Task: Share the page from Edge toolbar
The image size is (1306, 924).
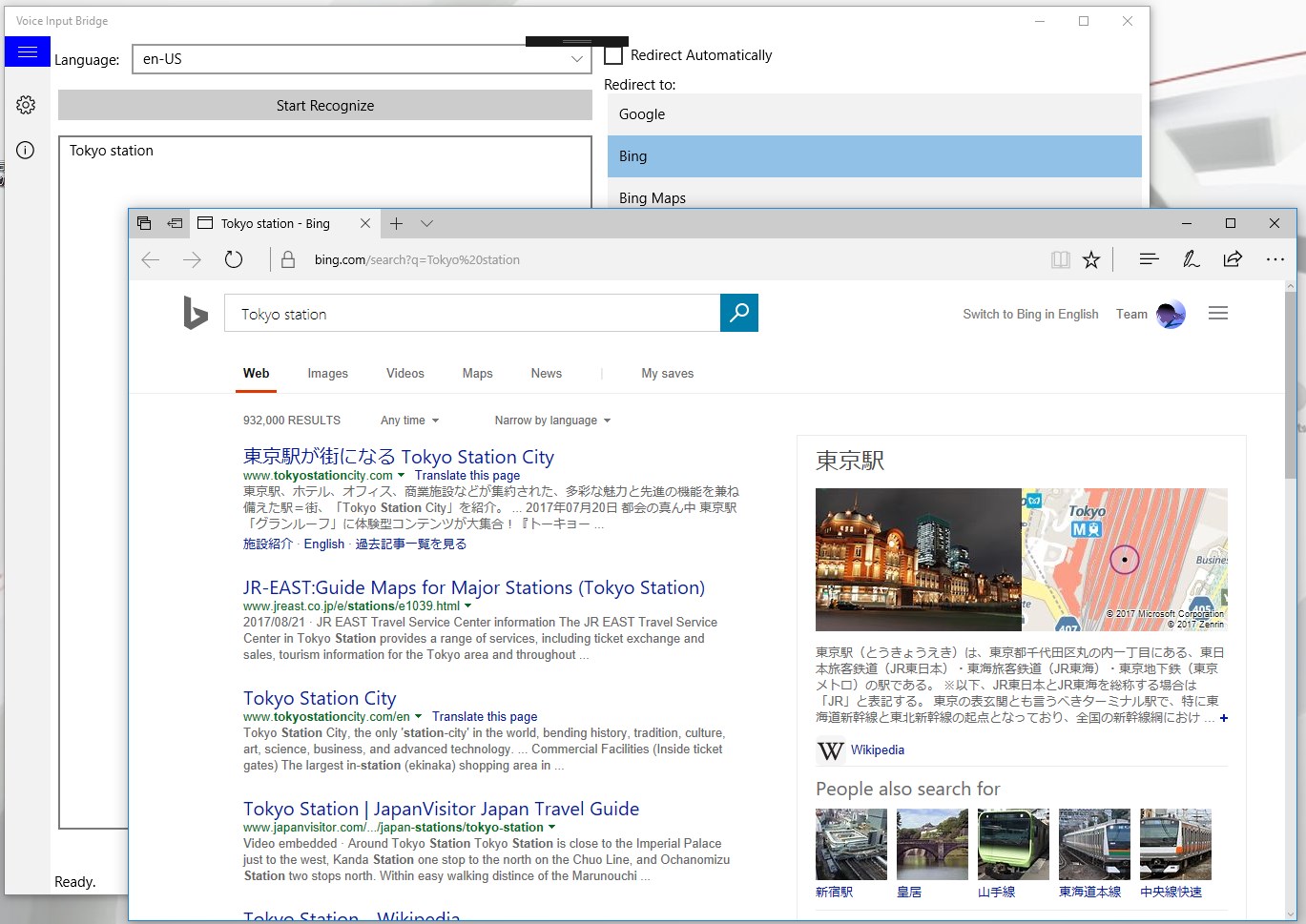Action: (1233, 259)
